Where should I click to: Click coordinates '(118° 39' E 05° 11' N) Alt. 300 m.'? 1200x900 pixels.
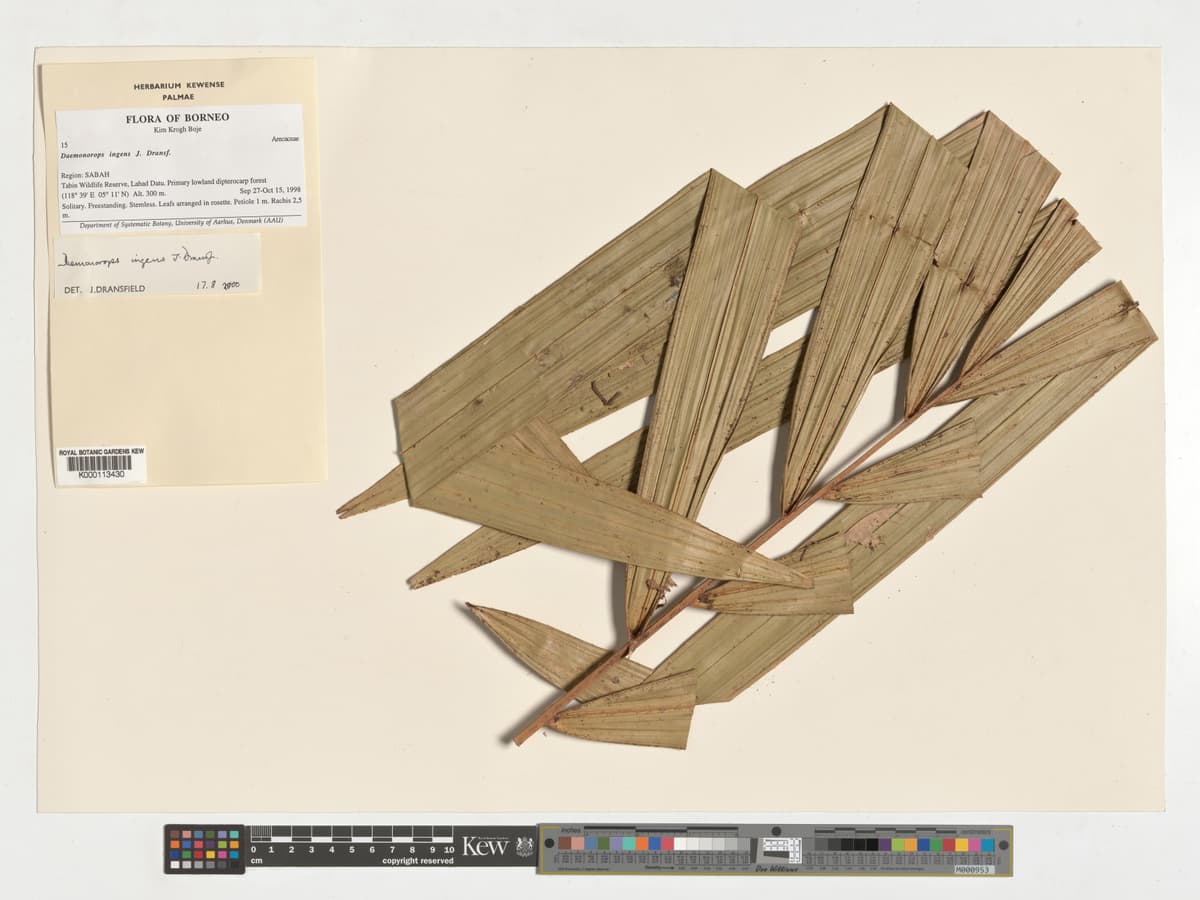point(116,195)
